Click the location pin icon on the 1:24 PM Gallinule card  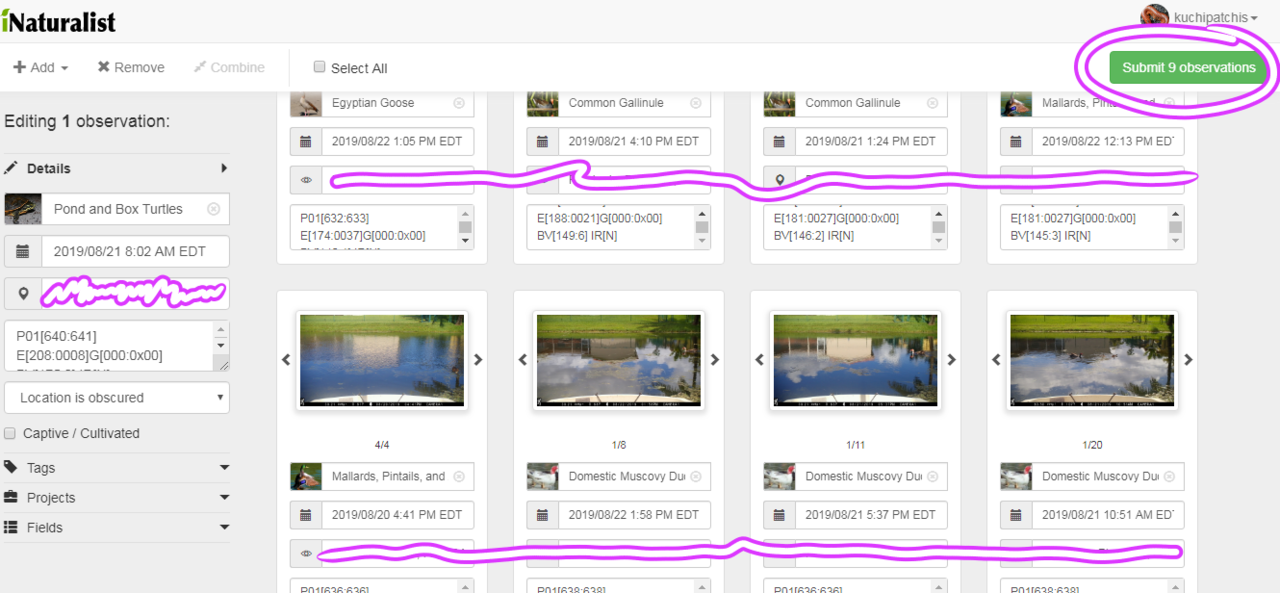tap(780, 181)
